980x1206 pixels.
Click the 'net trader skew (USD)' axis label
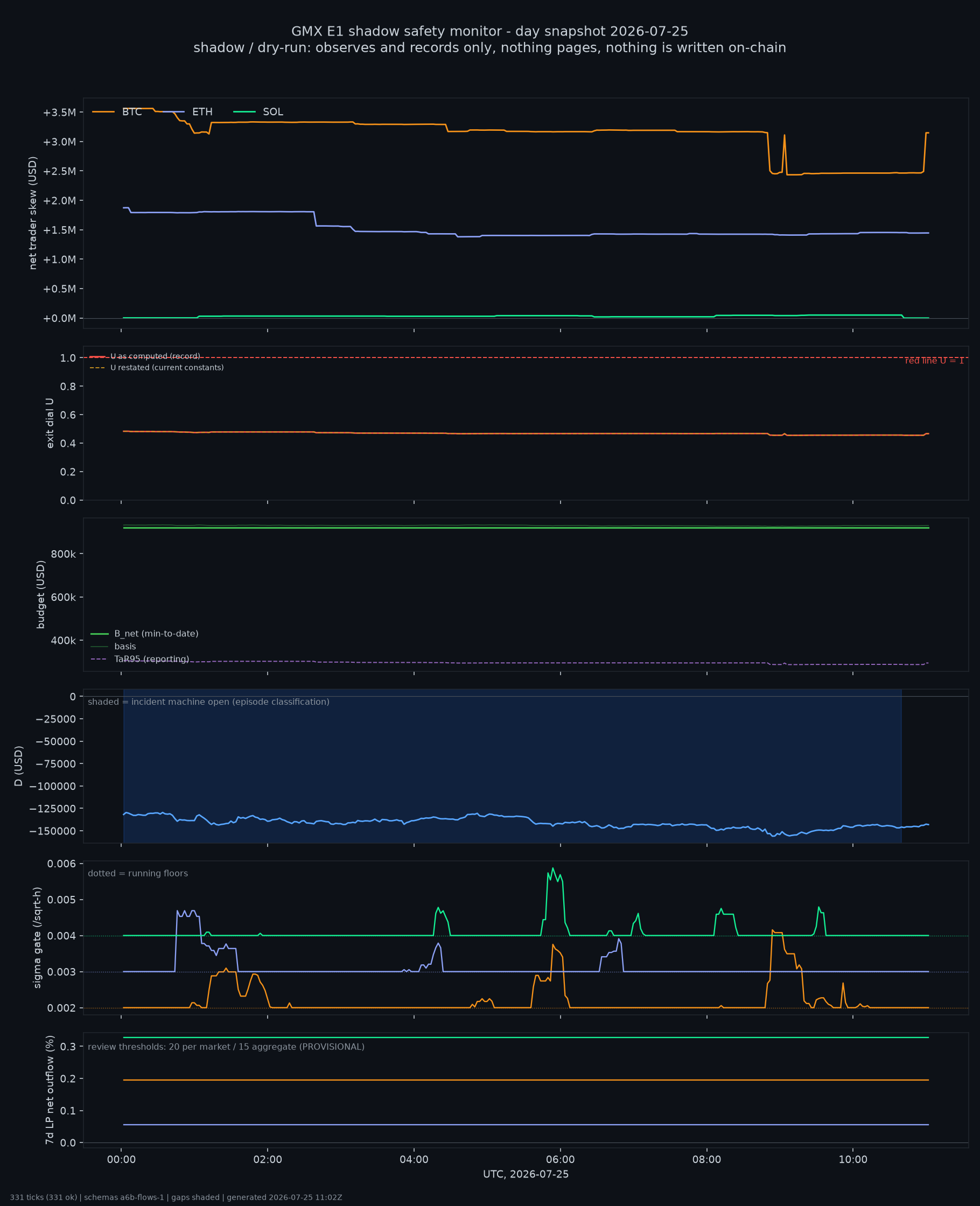tap(33, 213)
